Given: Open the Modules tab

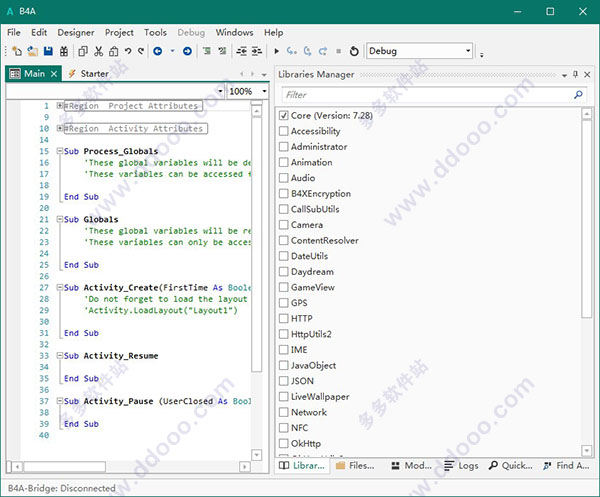Looking at the screenshot, I should 412,466.
